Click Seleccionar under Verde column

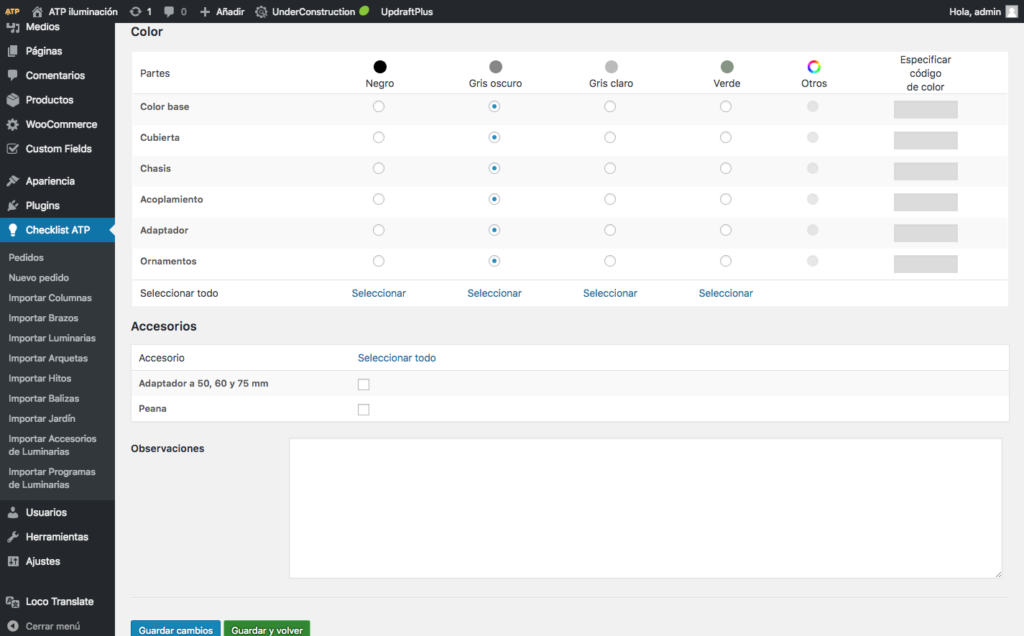tap(726, 293)
